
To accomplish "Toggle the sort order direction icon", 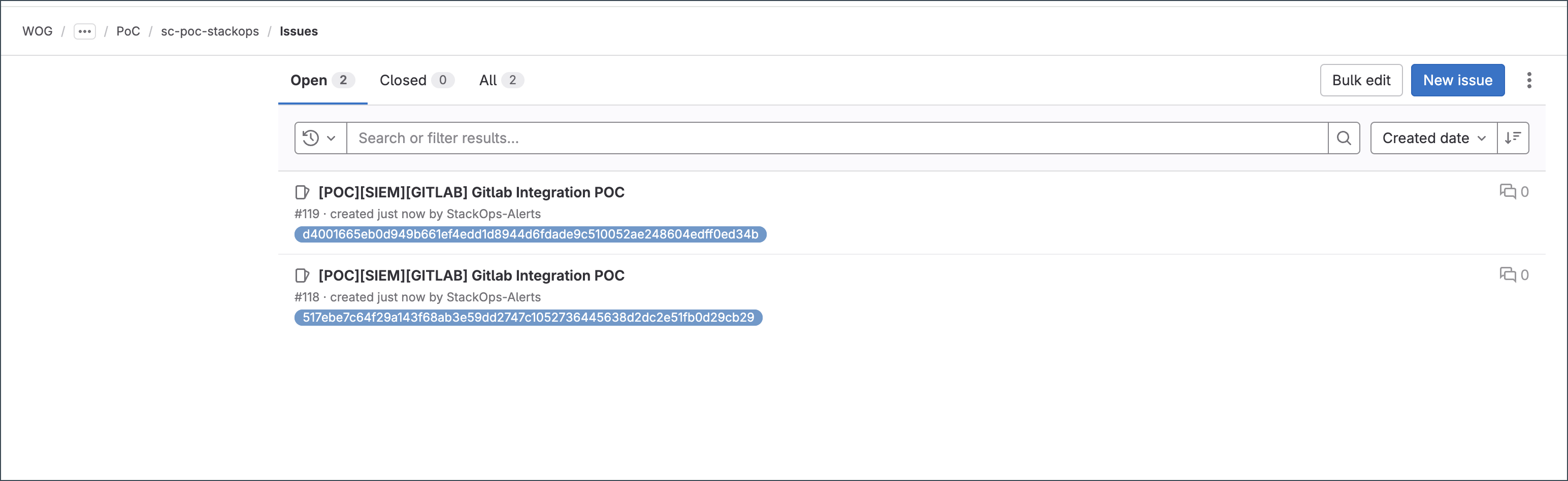I will tap(1514, 138).
